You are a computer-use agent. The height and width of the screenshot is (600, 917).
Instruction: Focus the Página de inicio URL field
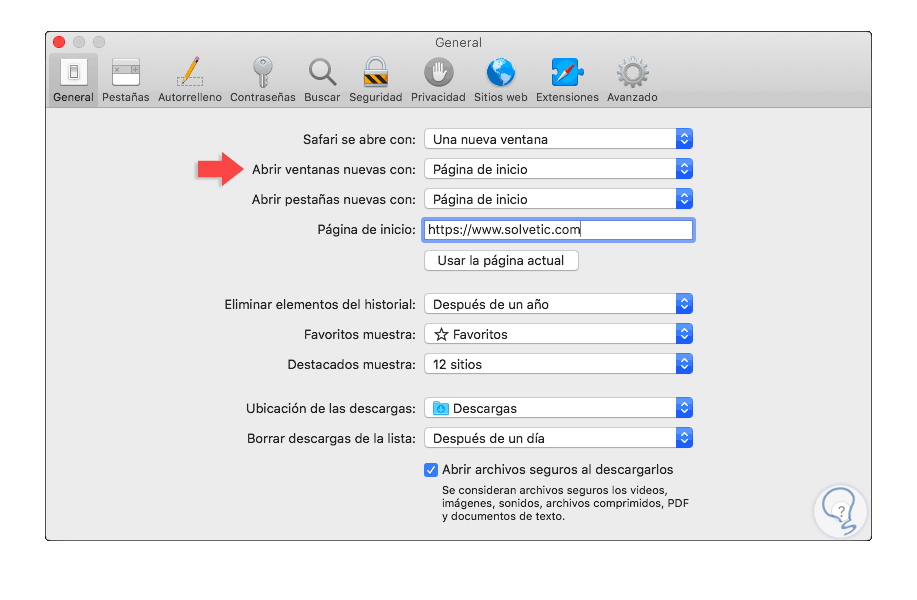(559, 230)
